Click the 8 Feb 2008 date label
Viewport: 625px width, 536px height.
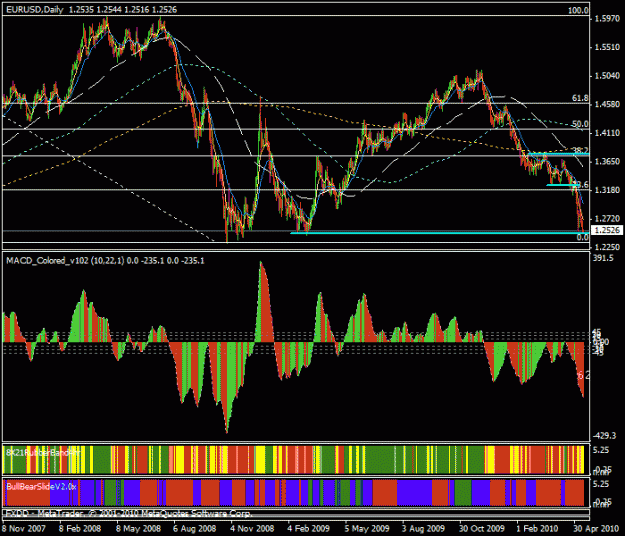[x=80, y=529]
